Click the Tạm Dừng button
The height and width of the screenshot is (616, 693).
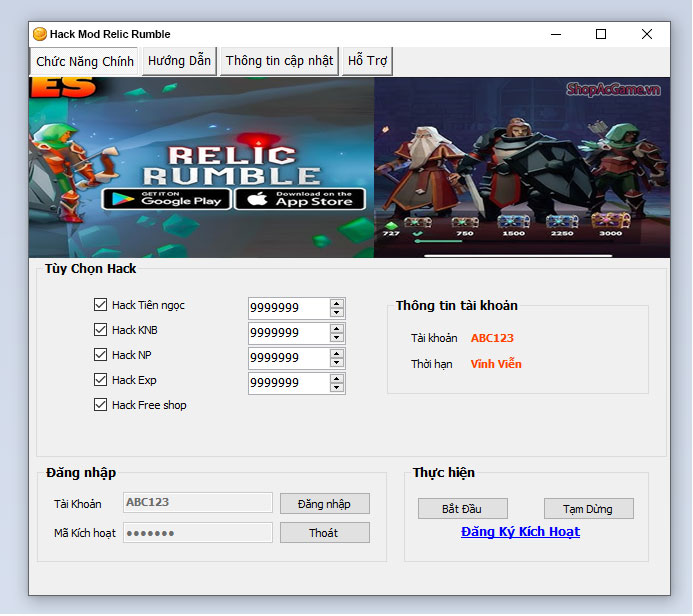tap(588, 509)
